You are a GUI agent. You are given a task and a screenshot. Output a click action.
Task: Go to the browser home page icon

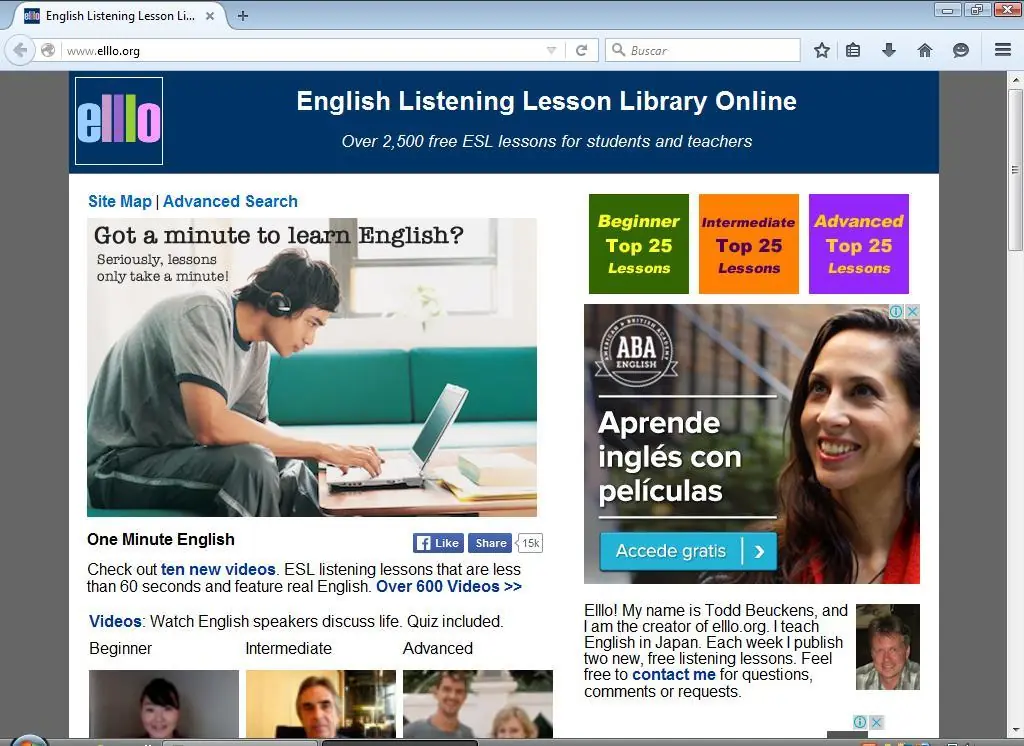pyautogui.click(x=925, y=50)
